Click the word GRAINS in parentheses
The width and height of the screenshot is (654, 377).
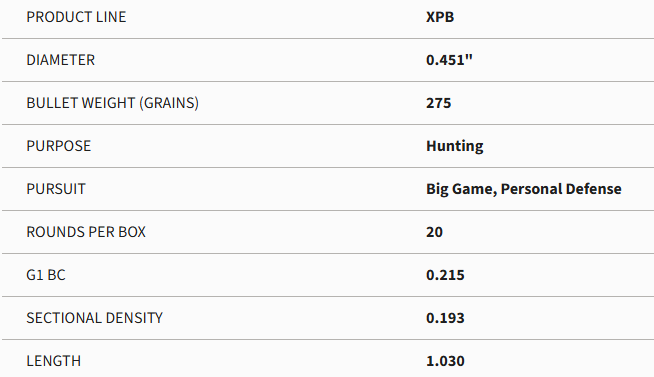pos(169,103)
